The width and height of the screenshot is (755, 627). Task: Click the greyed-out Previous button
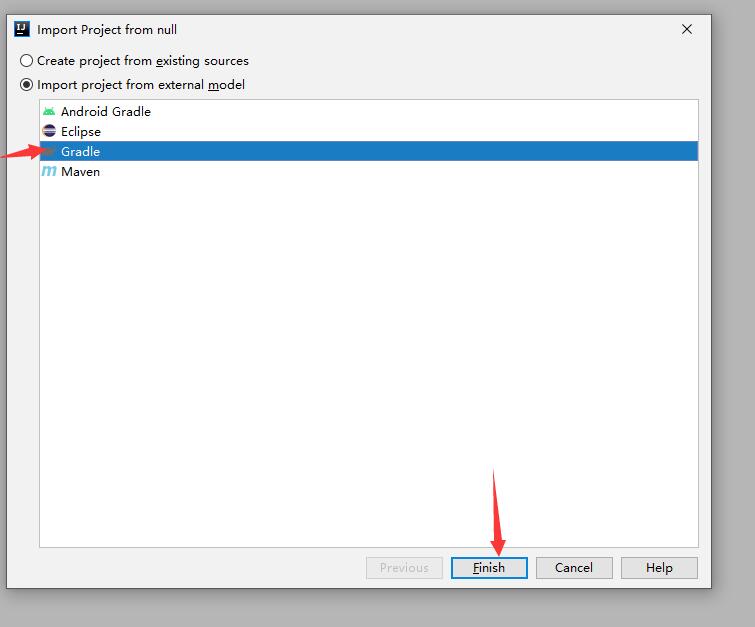click(x=404, y=568)
